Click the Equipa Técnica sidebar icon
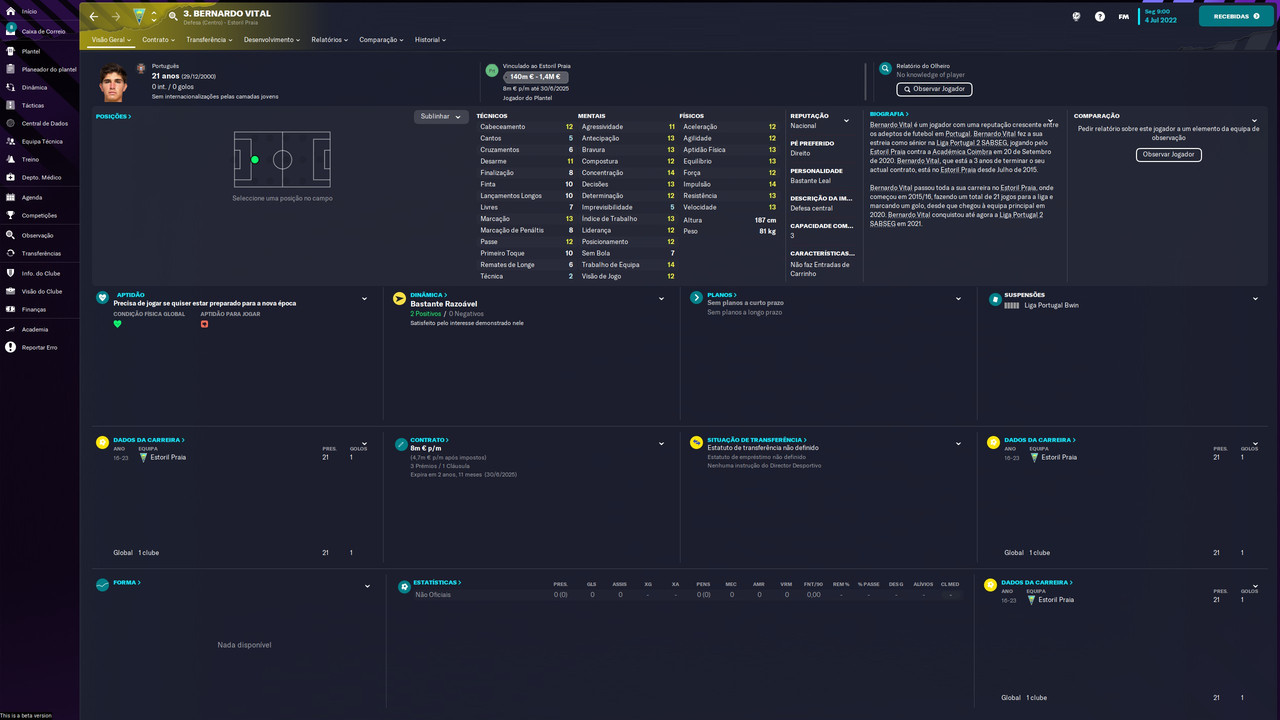This screenshot has width=1280, height=720. (x=10, y=141)
